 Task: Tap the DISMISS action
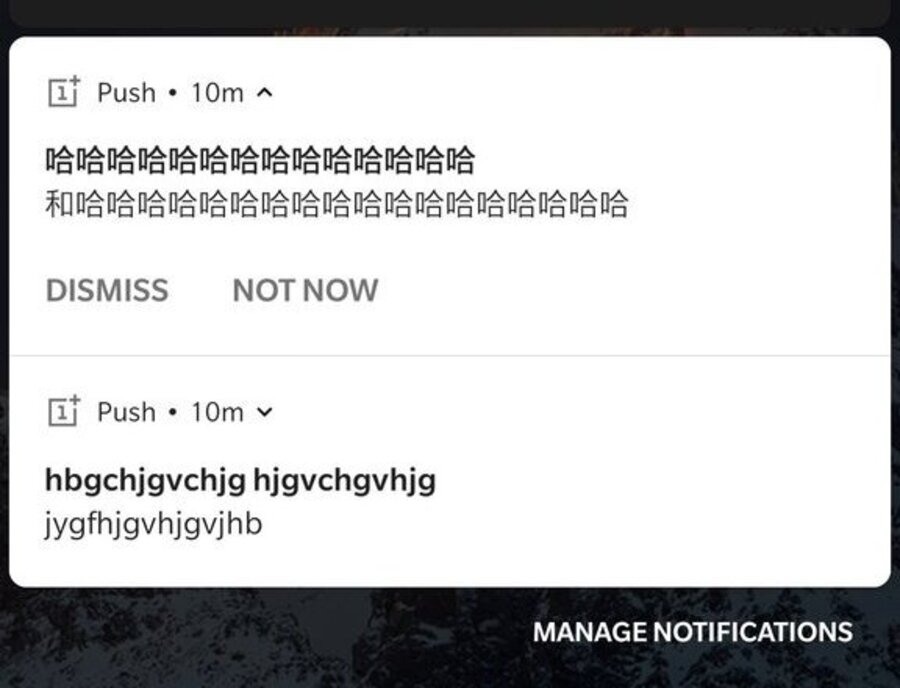107,290
